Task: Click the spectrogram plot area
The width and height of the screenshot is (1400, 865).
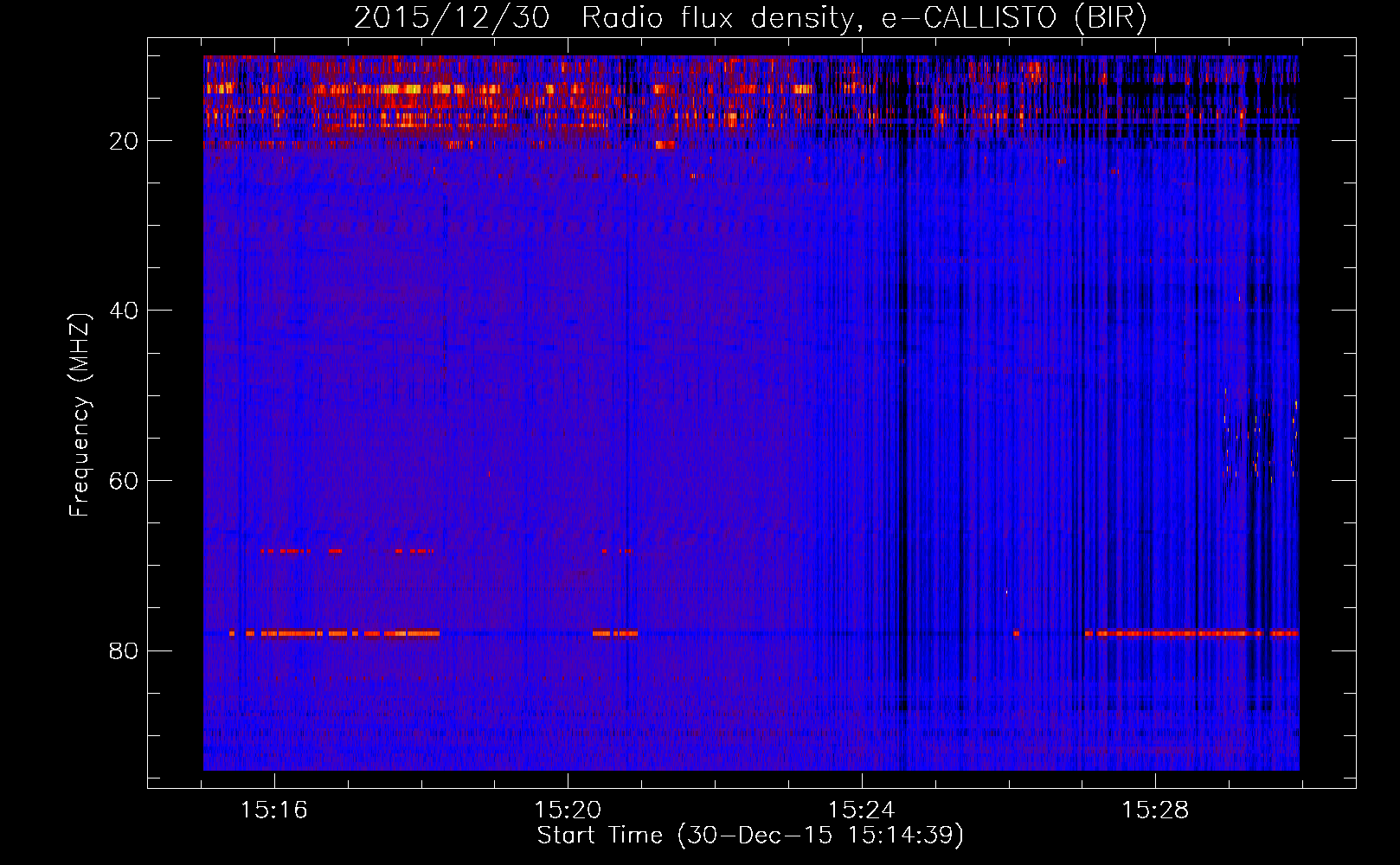Action: click(x=751, y=413)
